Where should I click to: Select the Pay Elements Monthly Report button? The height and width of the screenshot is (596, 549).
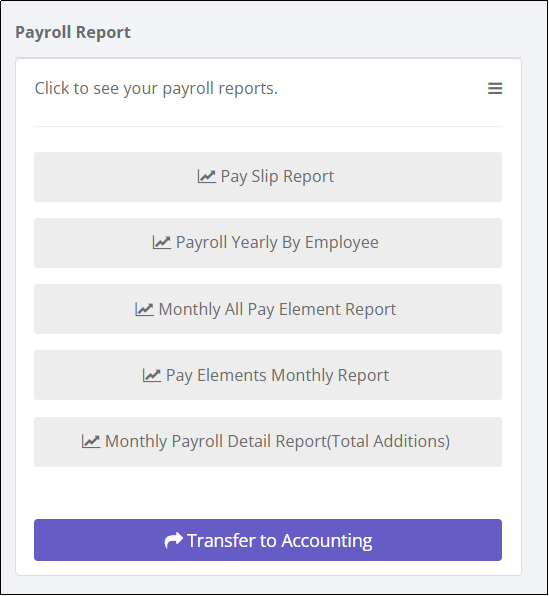pos(268,375)
